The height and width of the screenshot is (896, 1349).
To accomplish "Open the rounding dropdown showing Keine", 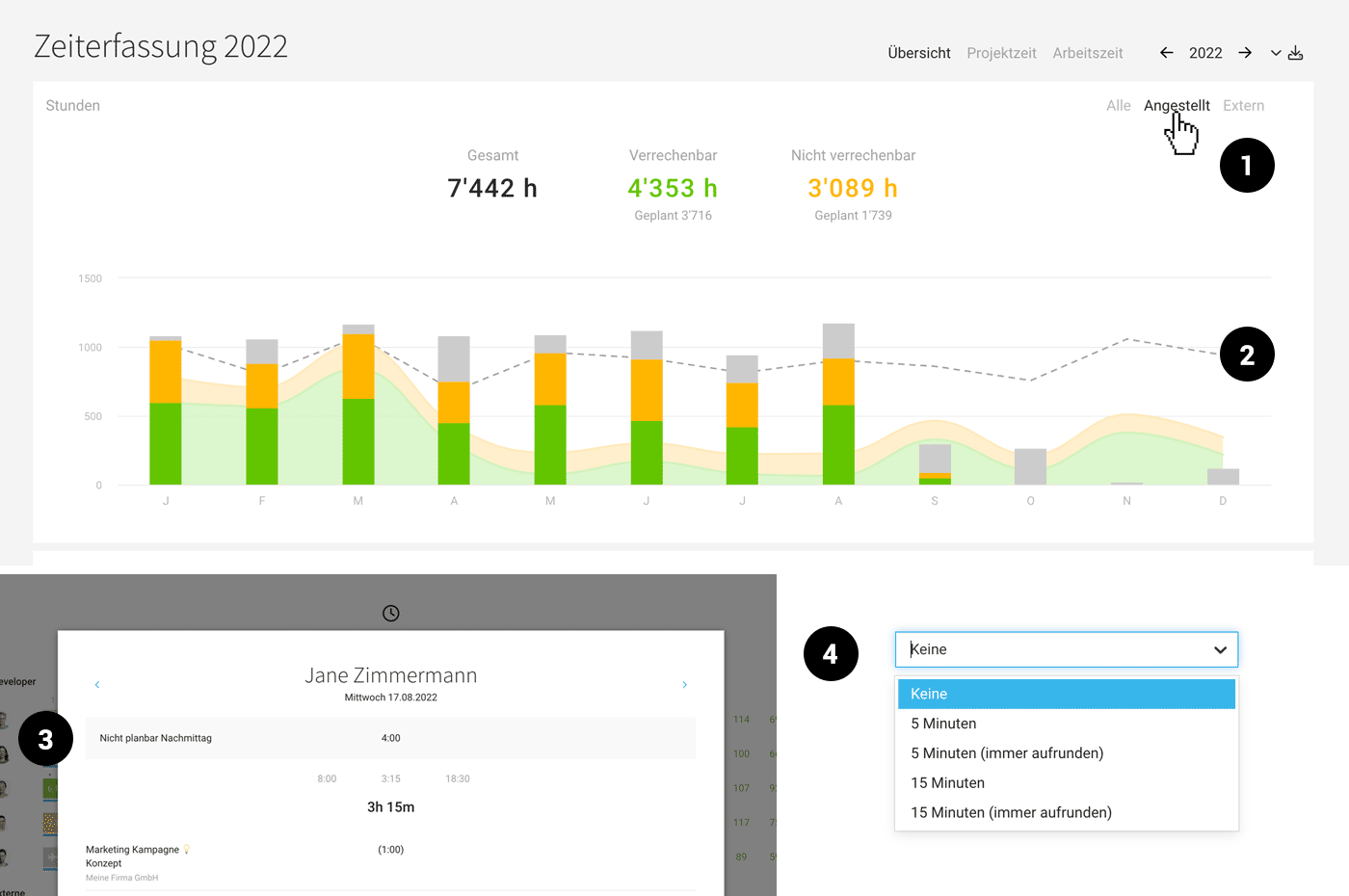I will [1067, 649].
